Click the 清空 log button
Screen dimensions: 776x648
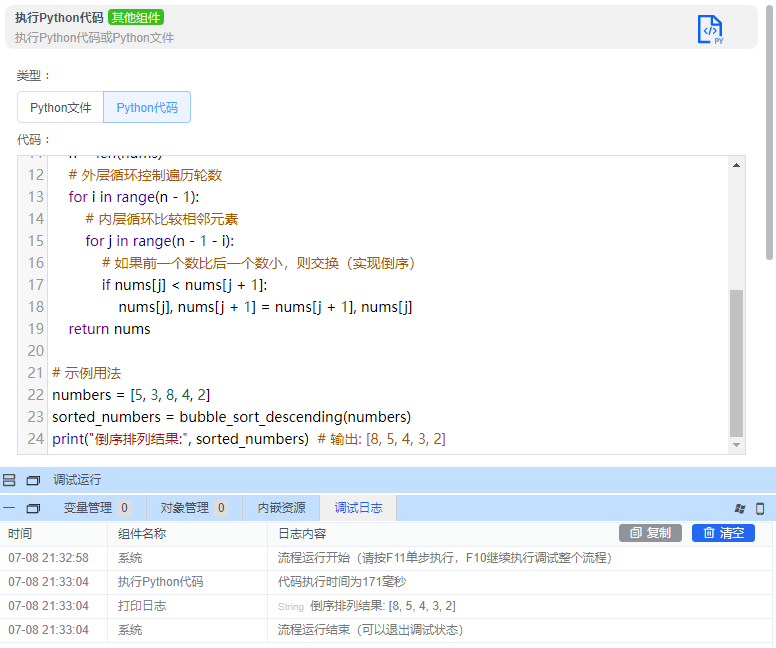click(723, 533)
